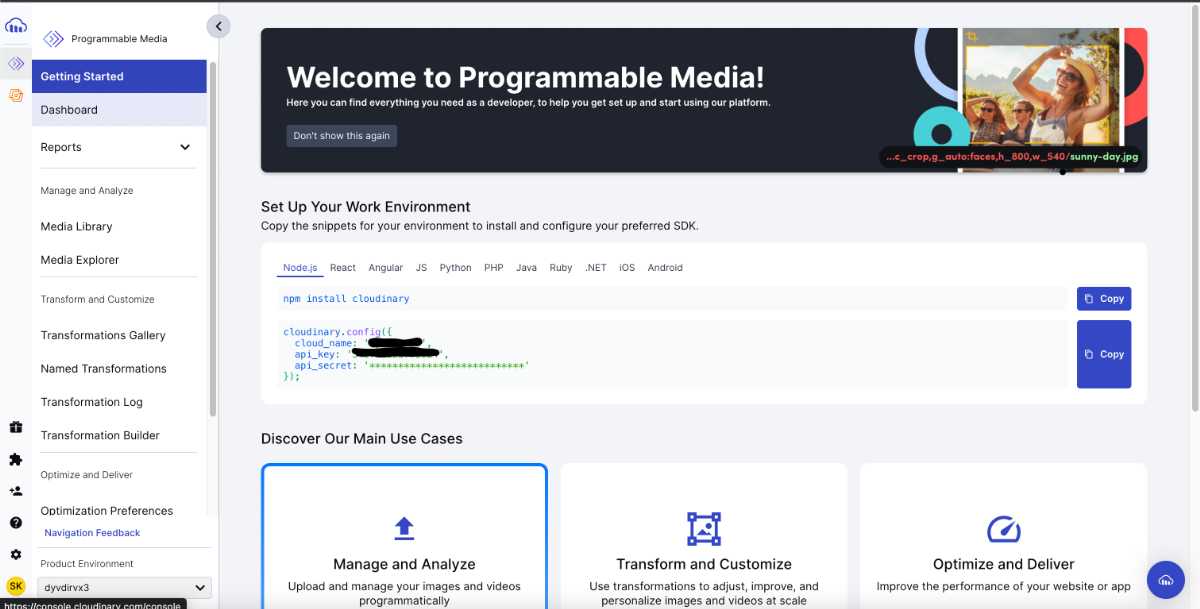Open Transformation Log

coord(92,402)
